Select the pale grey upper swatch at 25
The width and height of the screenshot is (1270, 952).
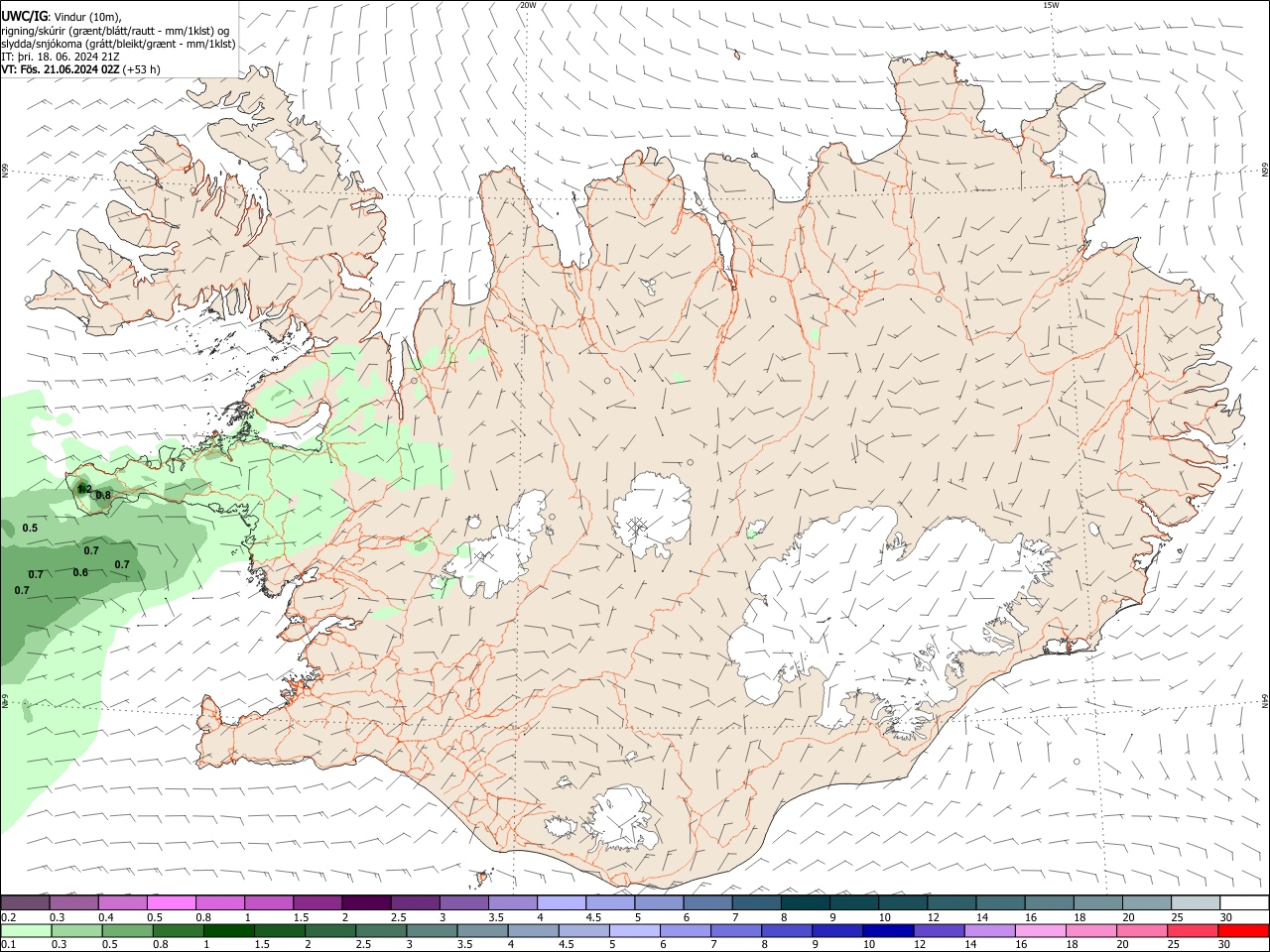pyautogui.click(x=1196, y=902)
